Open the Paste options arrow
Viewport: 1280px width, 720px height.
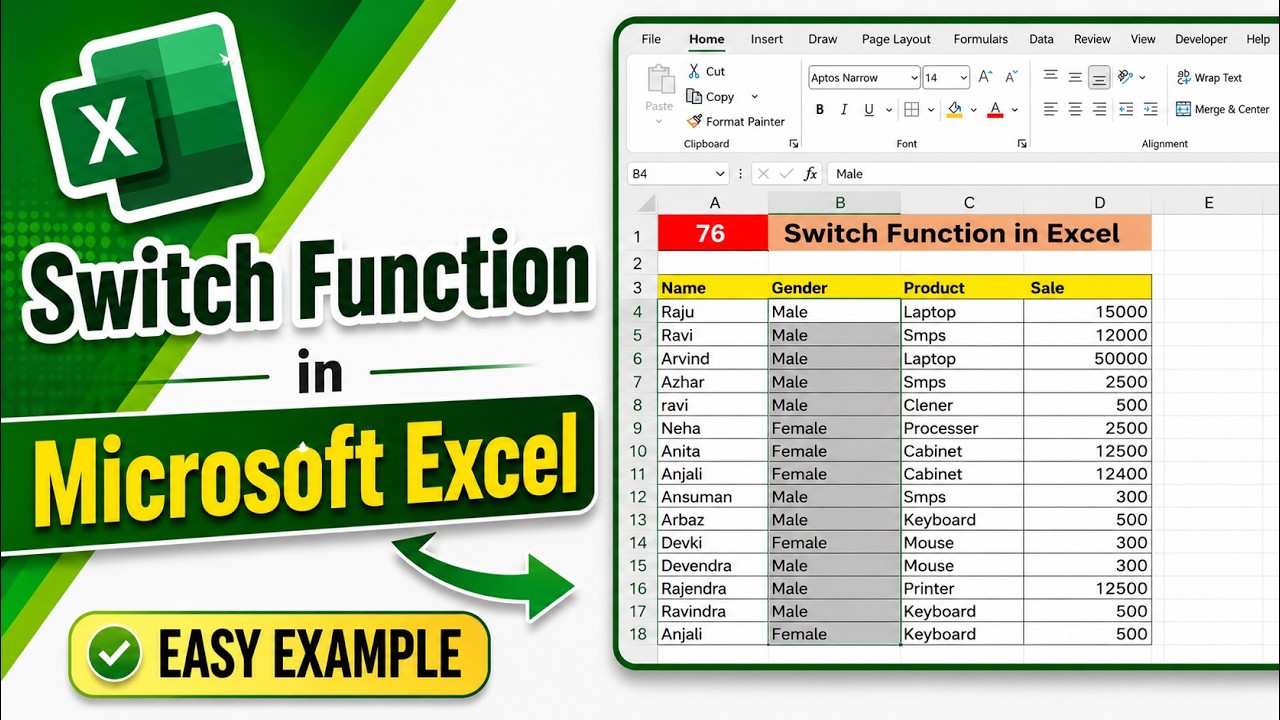coord(660,121)
